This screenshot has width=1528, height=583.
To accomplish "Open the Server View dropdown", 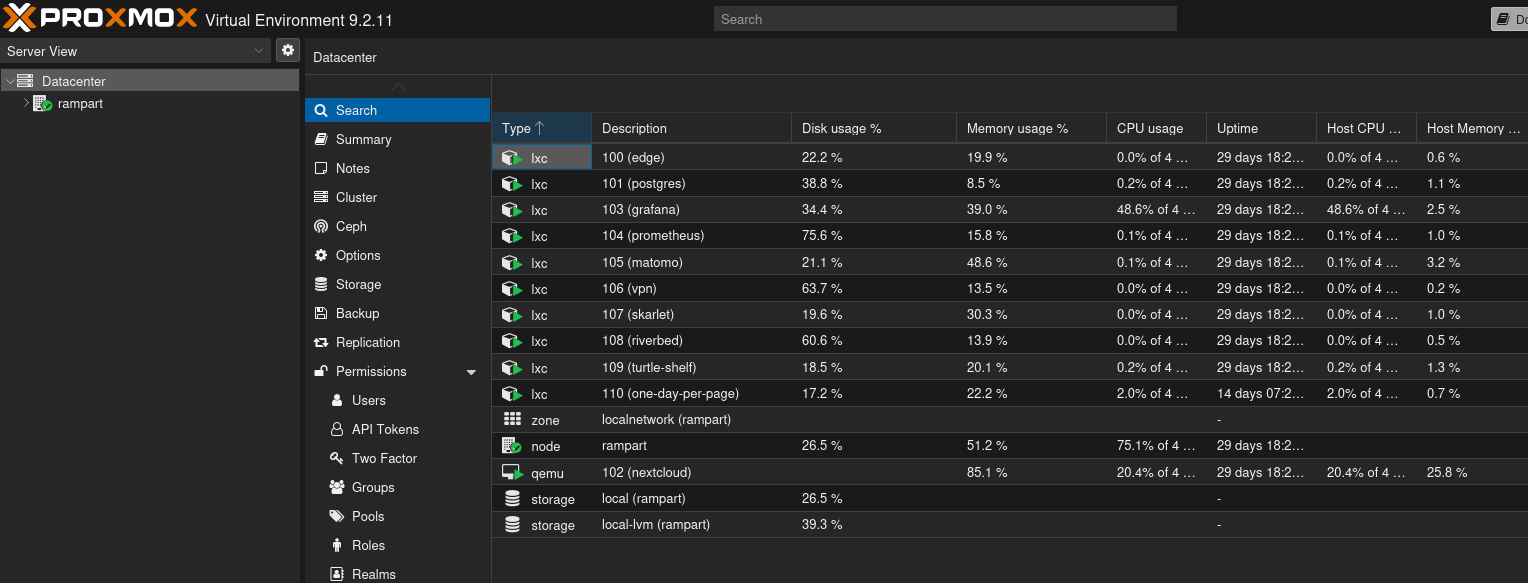I will [135, 51].
